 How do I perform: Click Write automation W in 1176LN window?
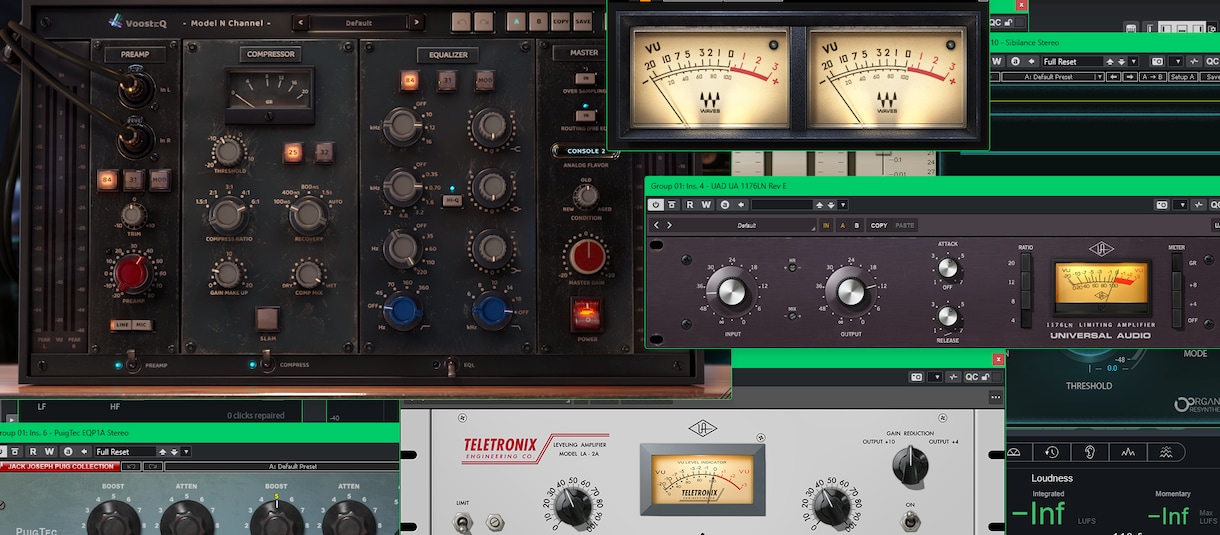pyautogui.click(x=706, y=204)
